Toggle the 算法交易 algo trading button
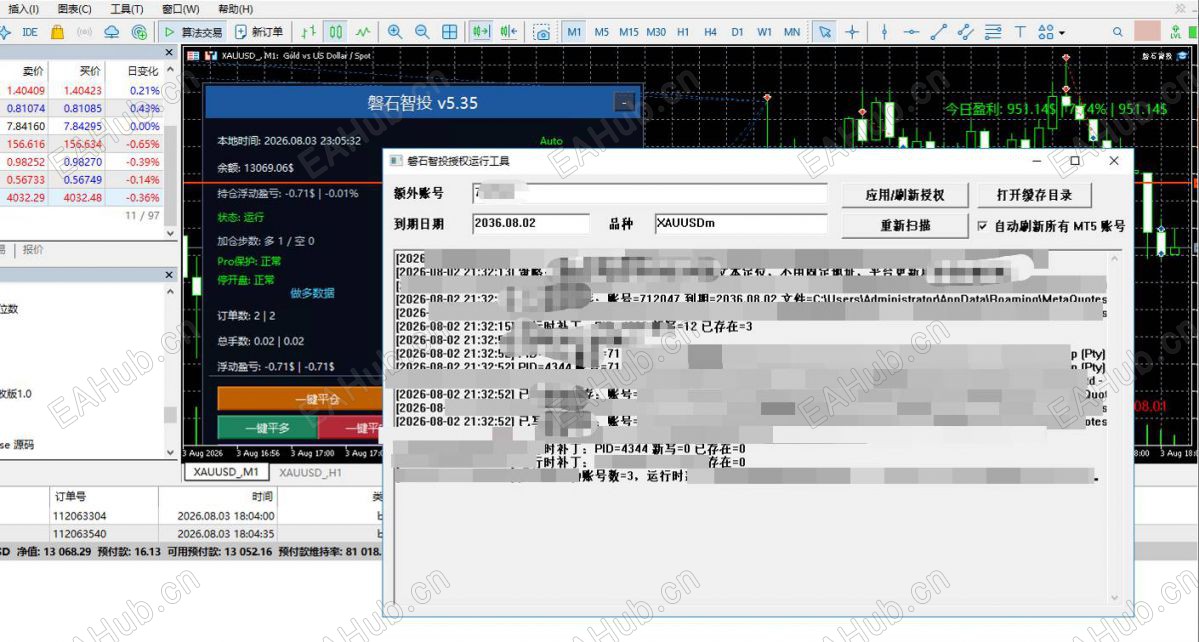Viewport: 1199px width, 642px height. [193, 32]
